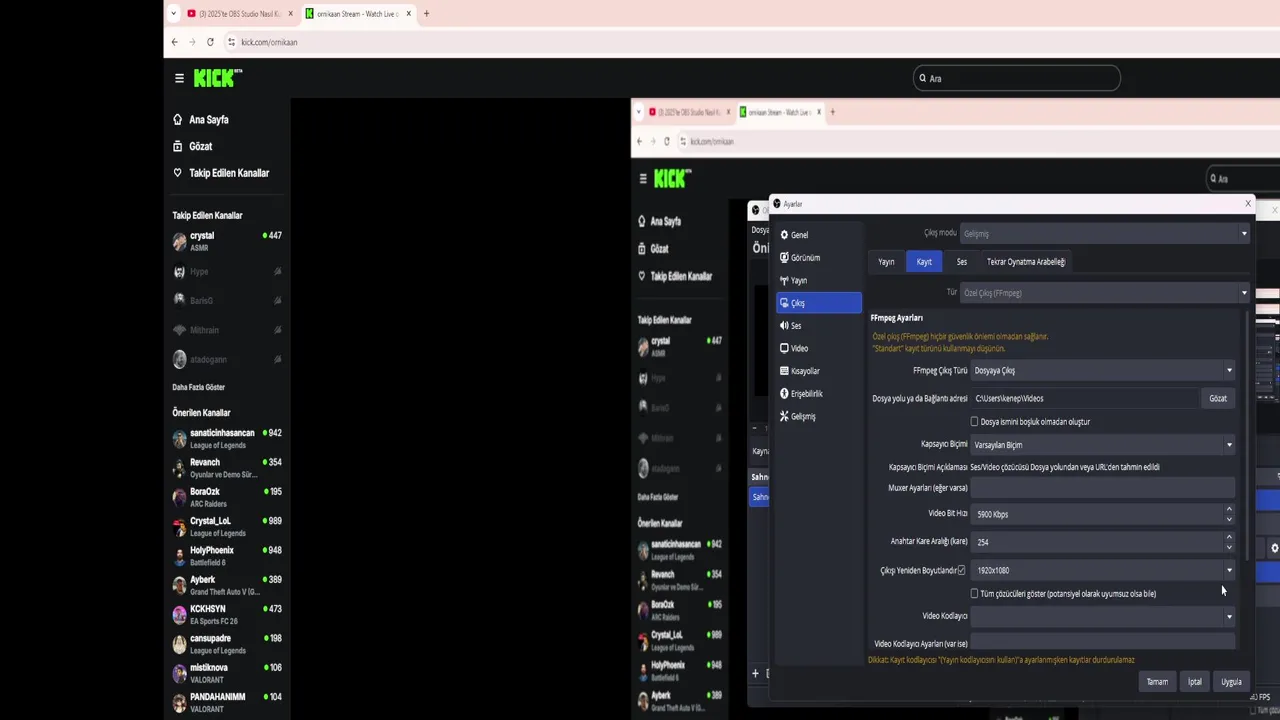
Task: Click Daha Fazla Göster in outer sidebar
Action: pyautogui.click(x=198, y=387)
